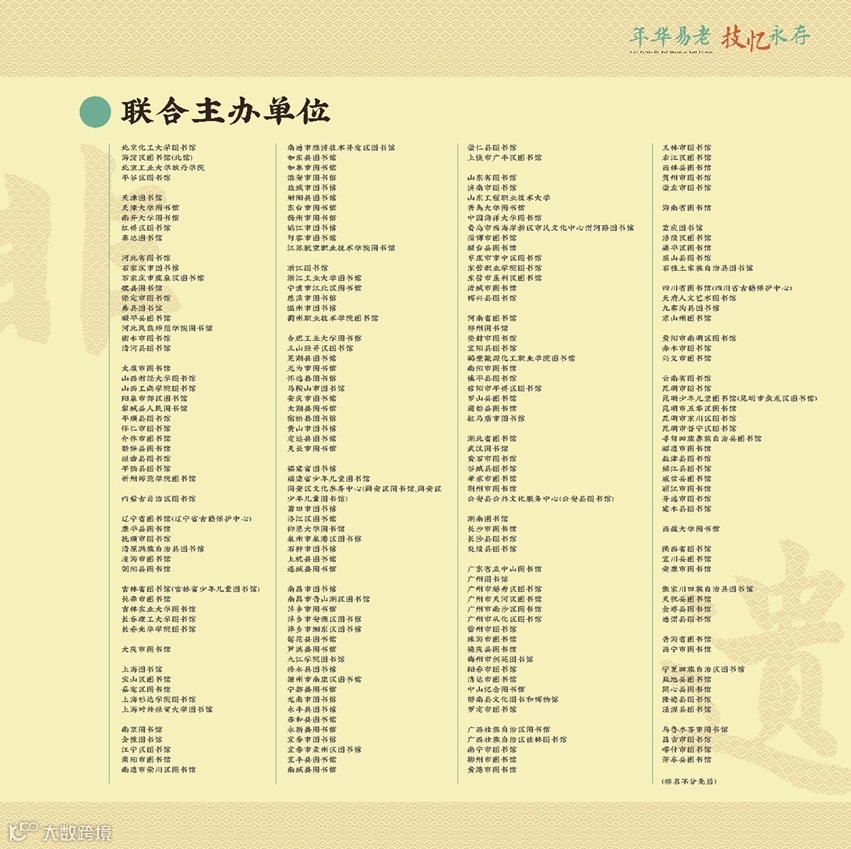
Task: Click the entry 武汉图书馆
Action: (488, 448)
